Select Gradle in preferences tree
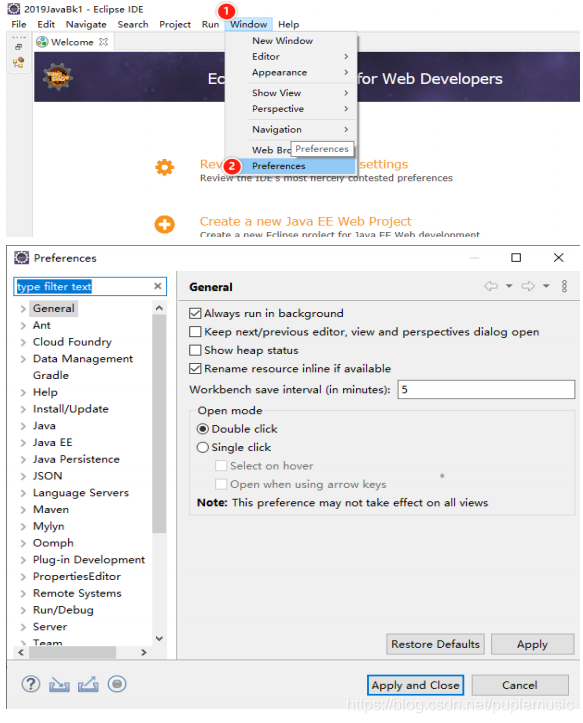The height and width of the screenshot is (723, 583). coord(51,376)
